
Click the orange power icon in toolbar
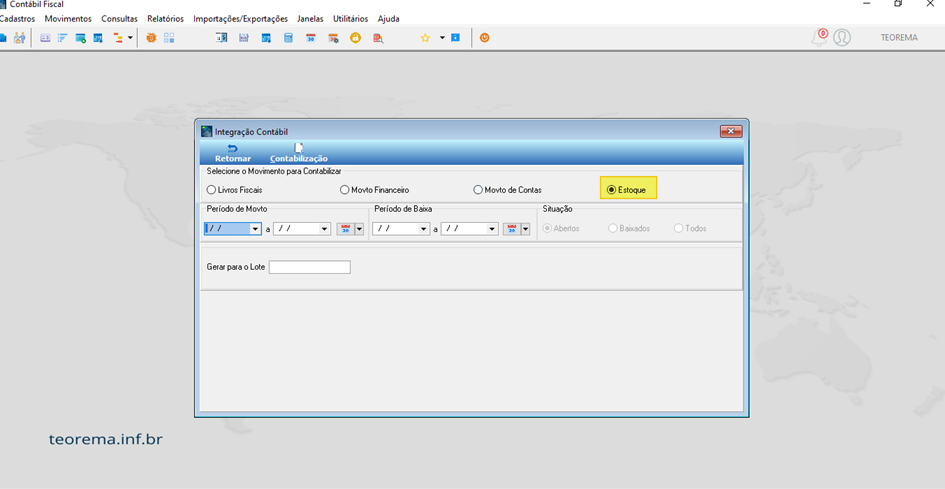485,37
